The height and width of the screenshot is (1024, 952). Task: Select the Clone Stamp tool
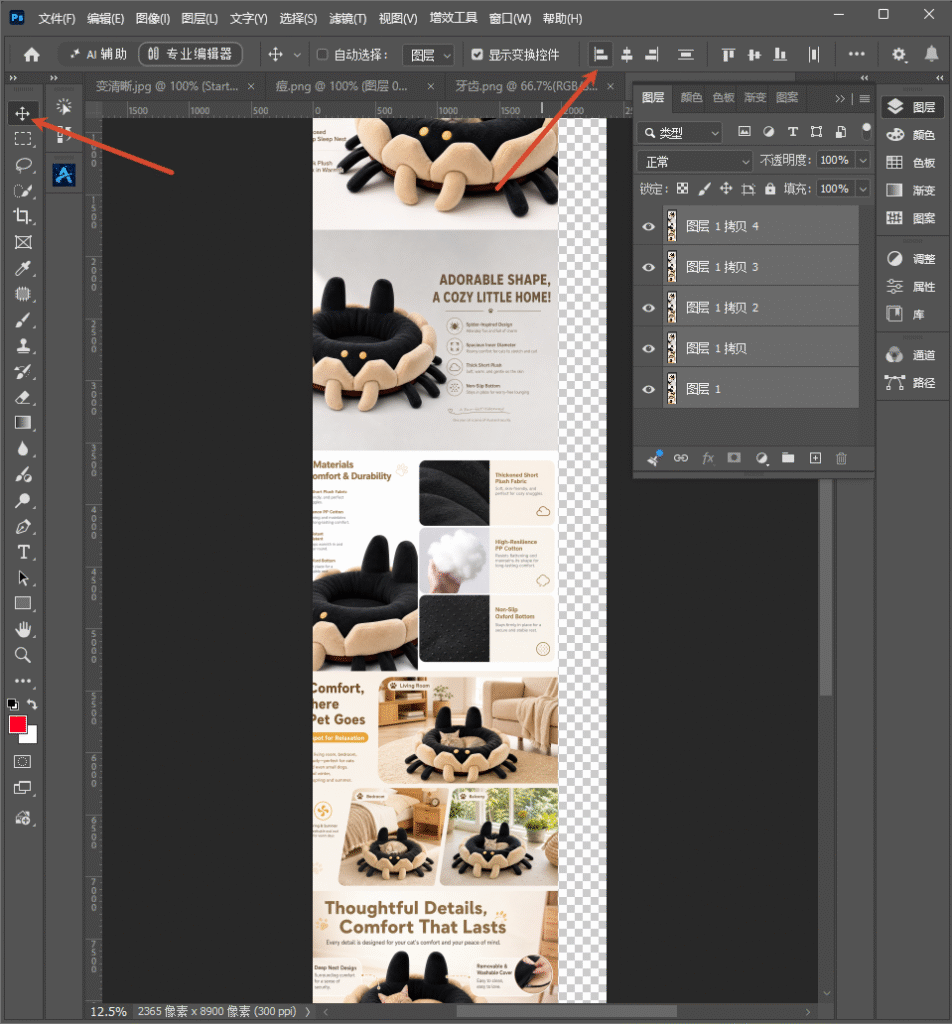[x=23, y=345]
